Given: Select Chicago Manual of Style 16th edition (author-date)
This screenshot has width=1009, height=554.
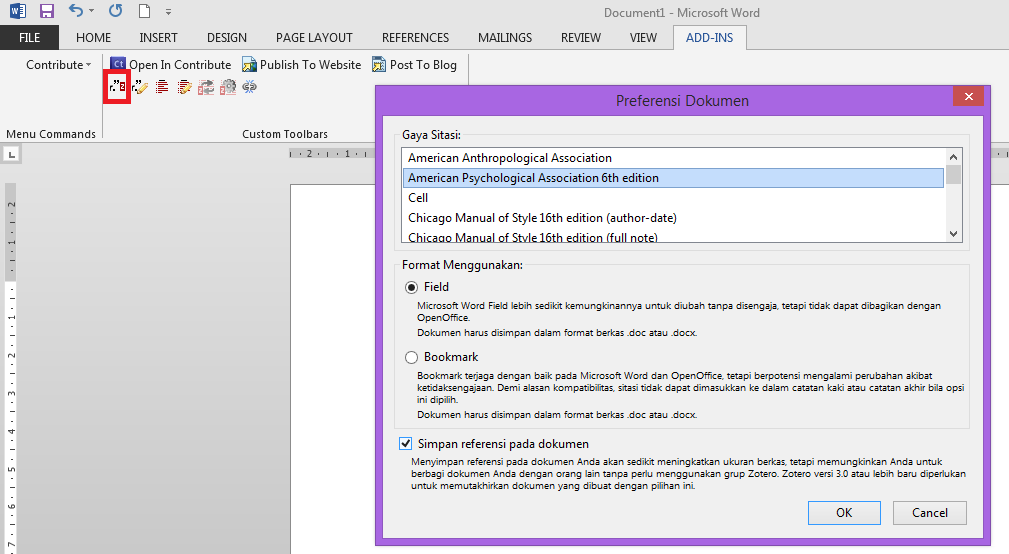Looking at the screenshot, I should [x=673, y=217].
